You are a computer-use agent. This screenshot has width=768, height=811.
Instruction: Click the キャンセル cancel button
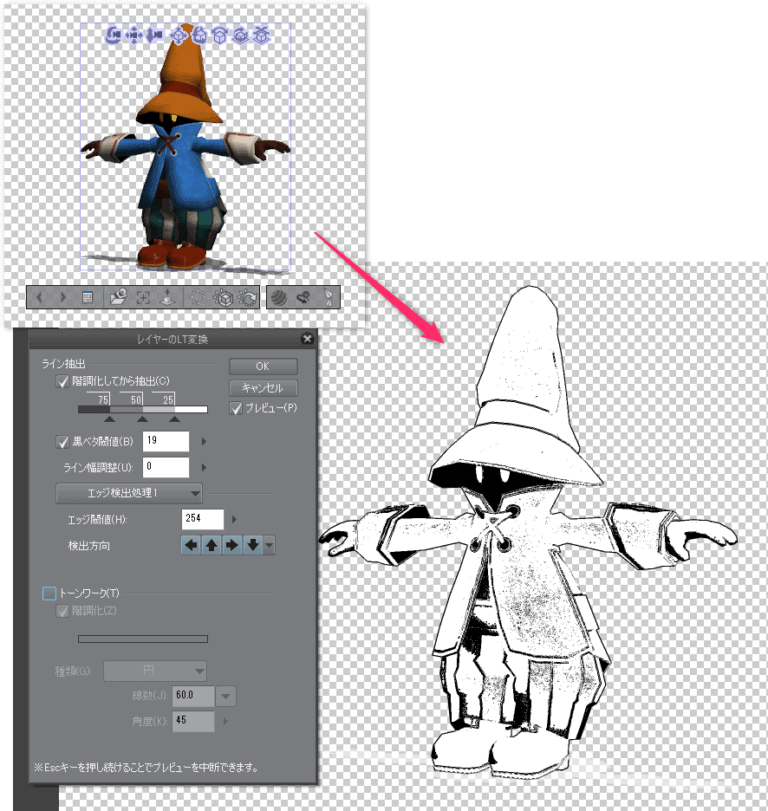coord(263,388)
